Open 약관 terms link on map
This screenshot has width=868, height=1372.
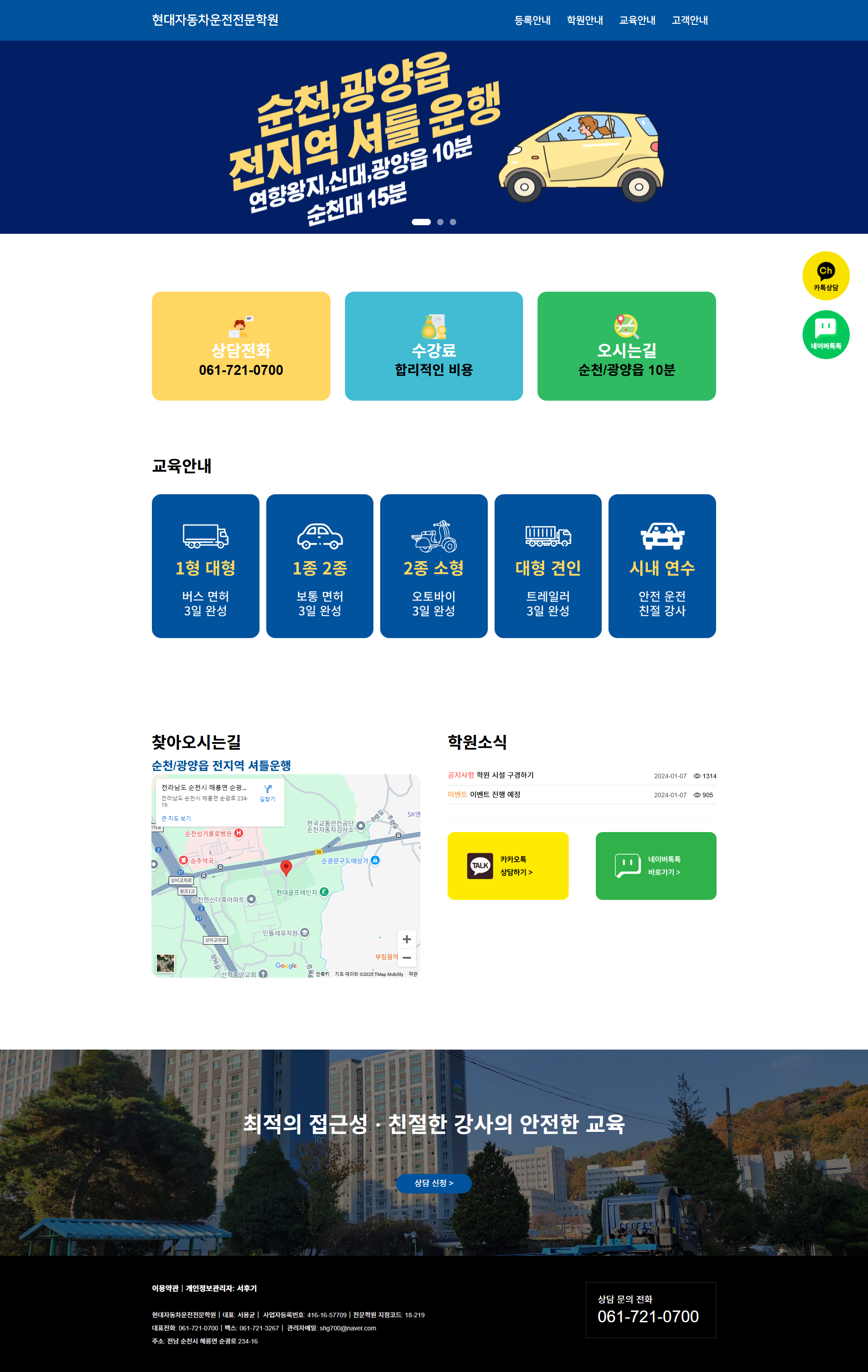413,975
